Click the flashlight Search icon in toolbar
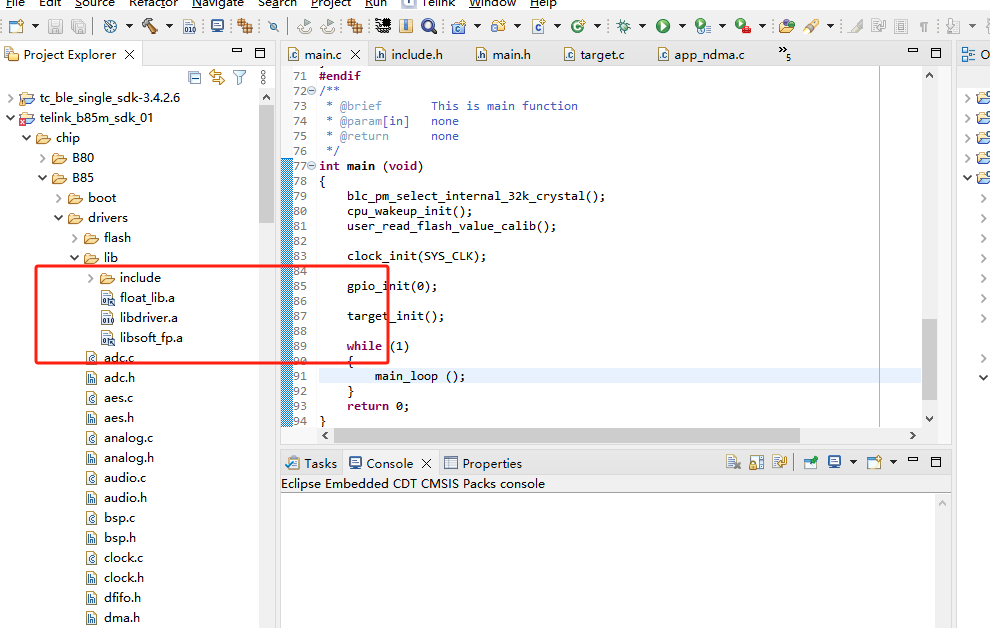Image resolution: width=990 pixels, height=628 pixels. click(x=811, y=26)
